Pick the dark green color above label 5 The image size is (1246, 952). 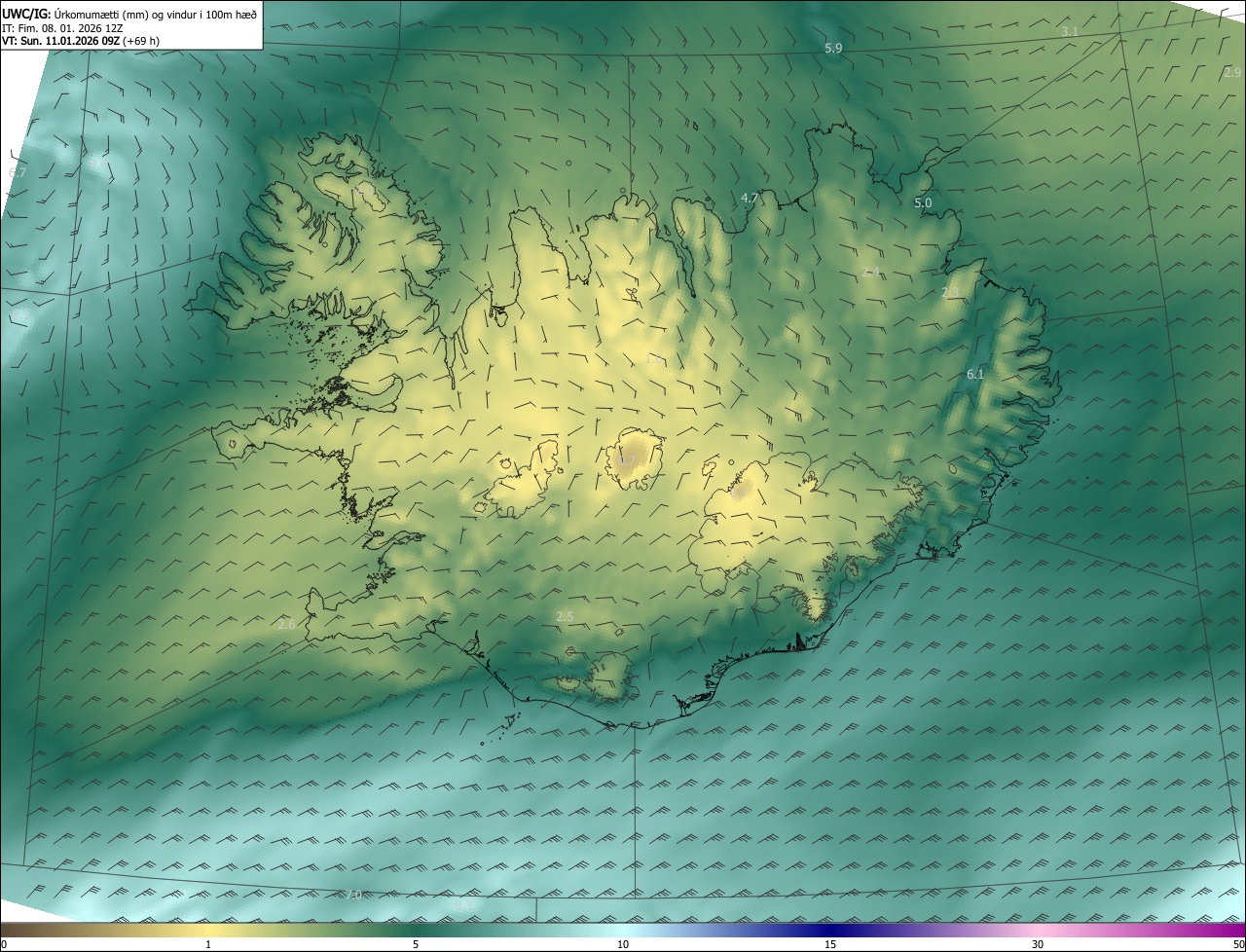(x=416, y=930)
